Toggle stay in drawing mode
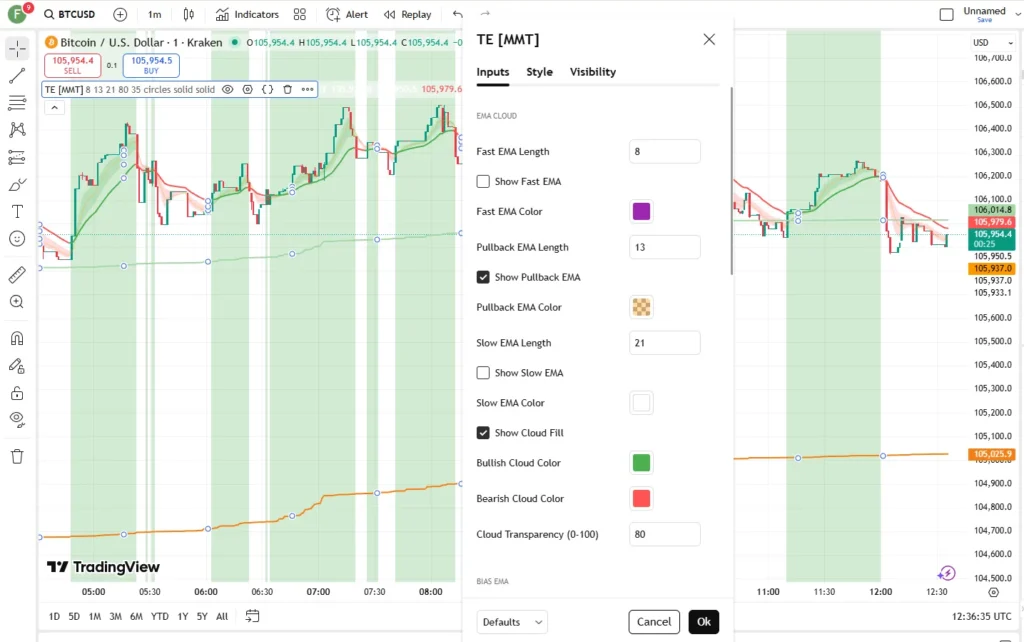 [18, 366]
